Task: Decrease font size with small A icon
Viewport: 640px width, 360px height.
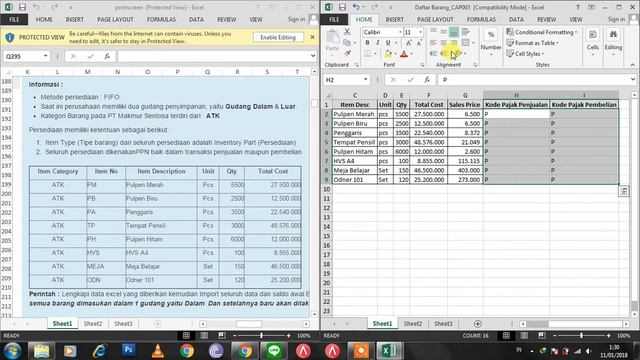Action: click(419, 43)
